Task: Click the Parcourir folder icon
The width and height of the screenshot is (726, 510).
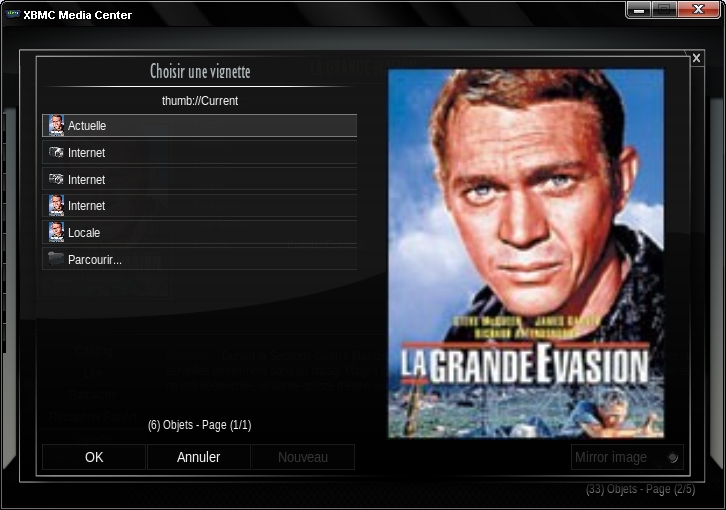Action: pos(56,258)
